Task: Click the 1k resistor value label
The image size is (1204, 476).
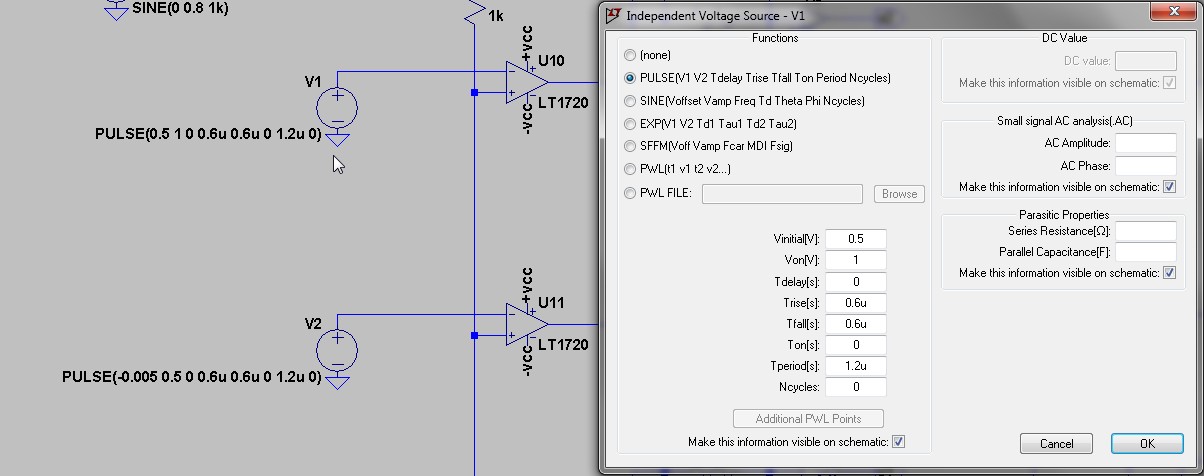Action: 496,16
